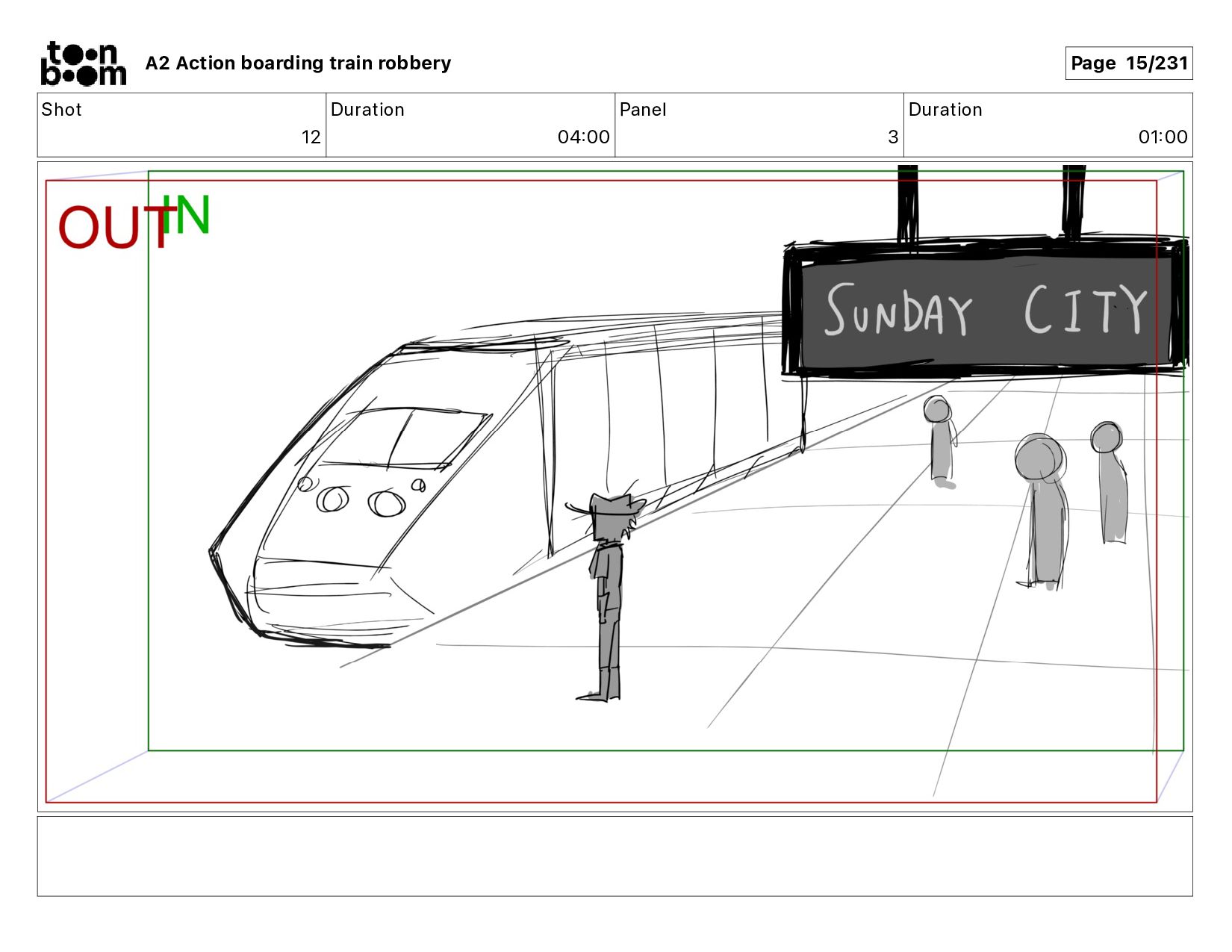Screen dimensions: 1232x952
Task: Click the empty notes box below the panel
Action: click(615, 856)
